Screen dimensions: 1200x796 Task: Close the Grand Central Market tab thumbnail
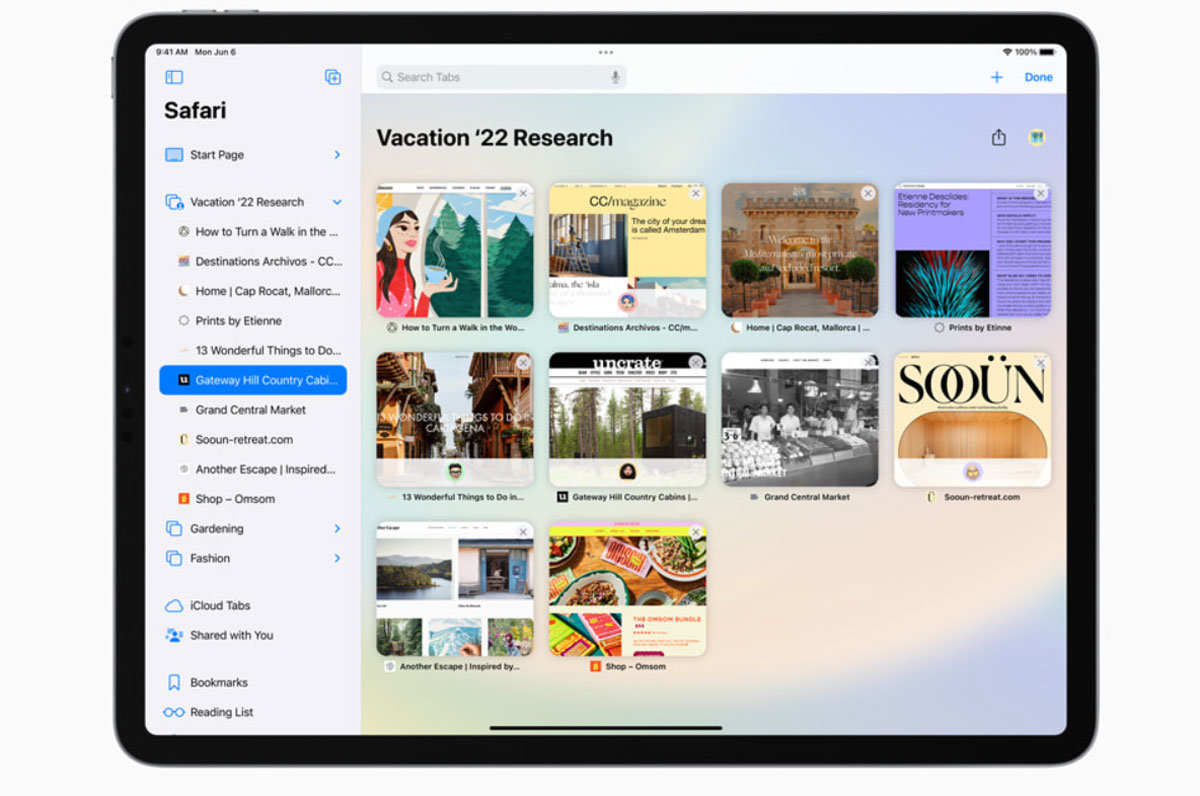click(868, 362)
